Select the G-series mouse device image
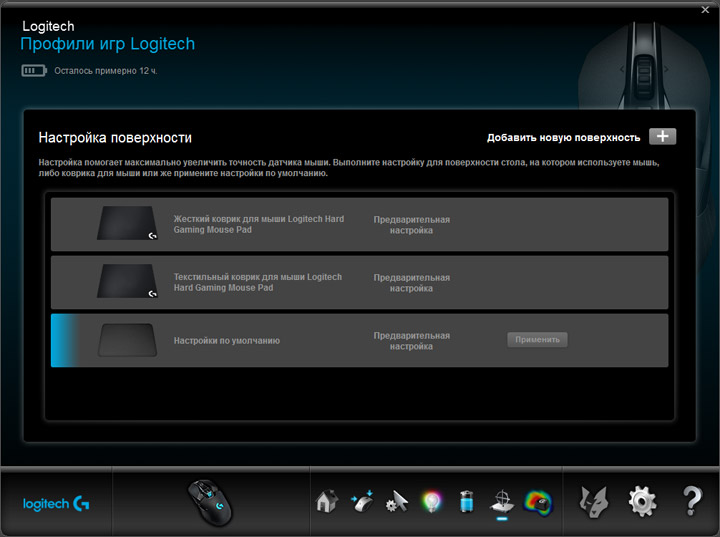Image resolution: width=720 pixels, height=537 pixels. [210, 503]
